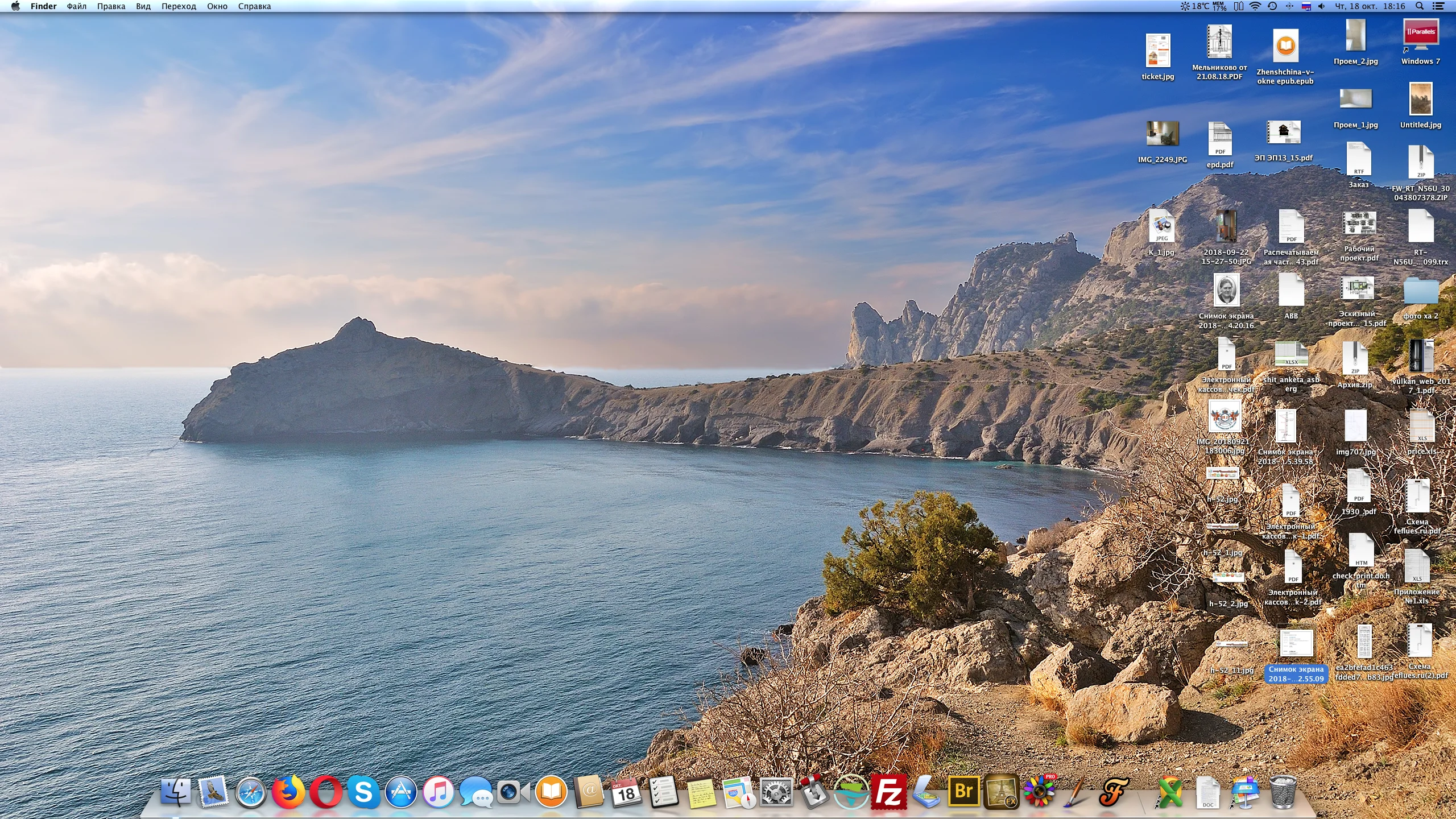Open the Wi-Fi status menu
This screenshot has height=819, width=1456.
(x=1255, y=6)
